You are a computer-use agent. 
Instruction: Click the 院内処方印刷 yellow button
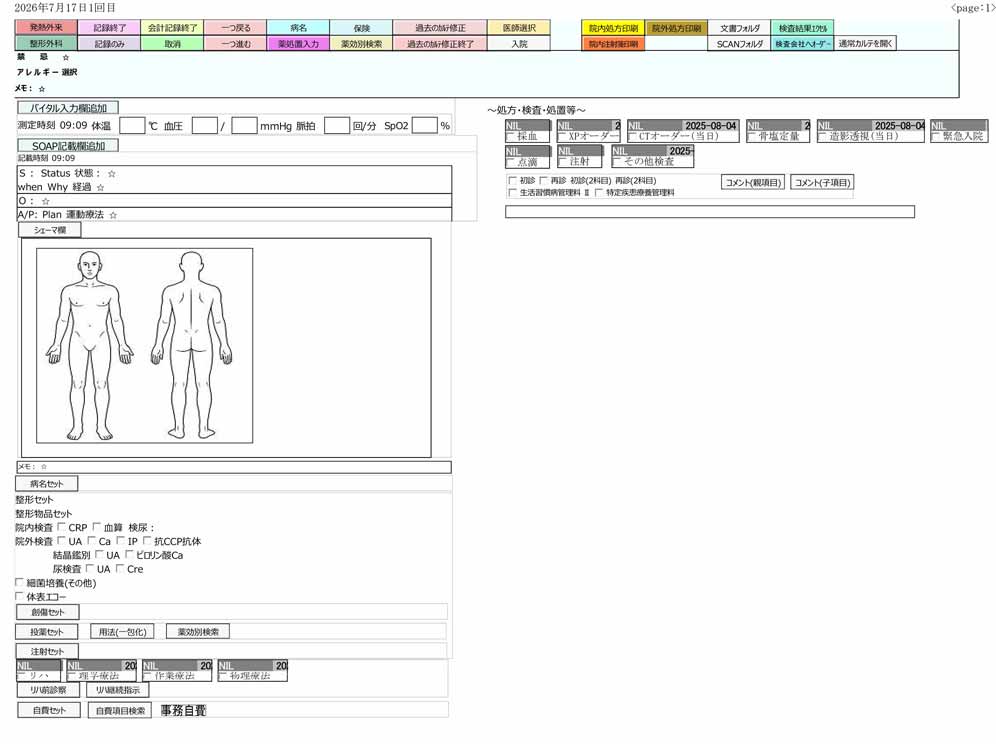[613, 28]
